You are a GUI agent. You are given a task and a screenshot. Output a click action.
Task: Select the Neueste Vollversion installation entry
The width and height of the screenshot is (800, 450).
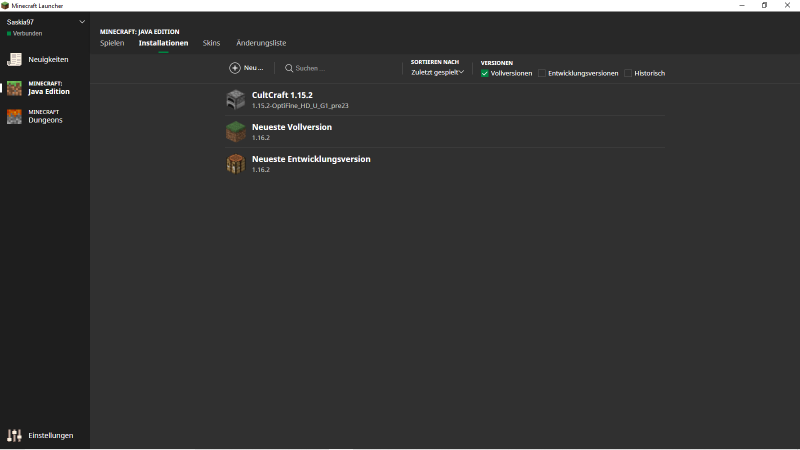(x=292, y=128)
